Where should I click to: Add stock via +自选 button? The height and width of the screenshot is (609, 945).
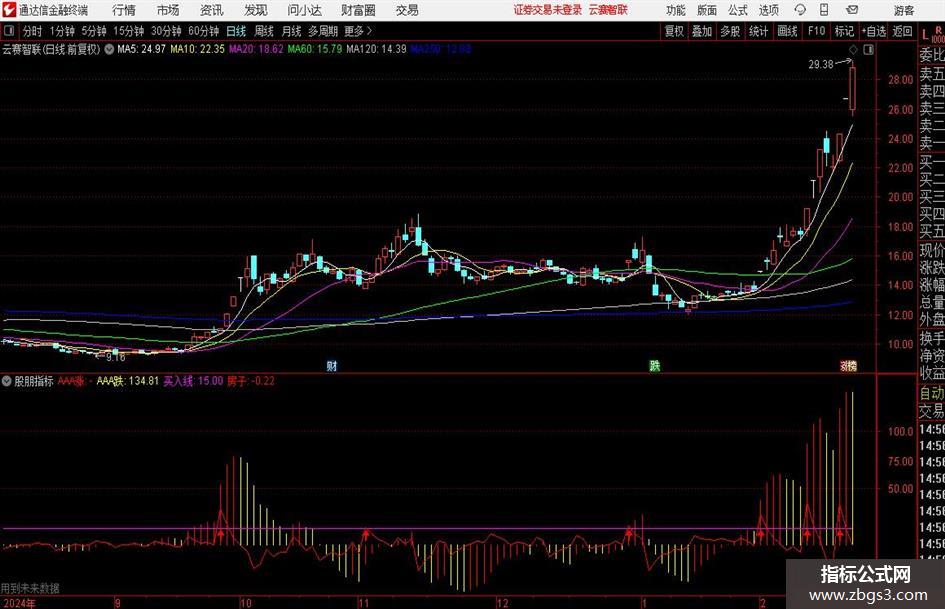(x=874, y=31)
